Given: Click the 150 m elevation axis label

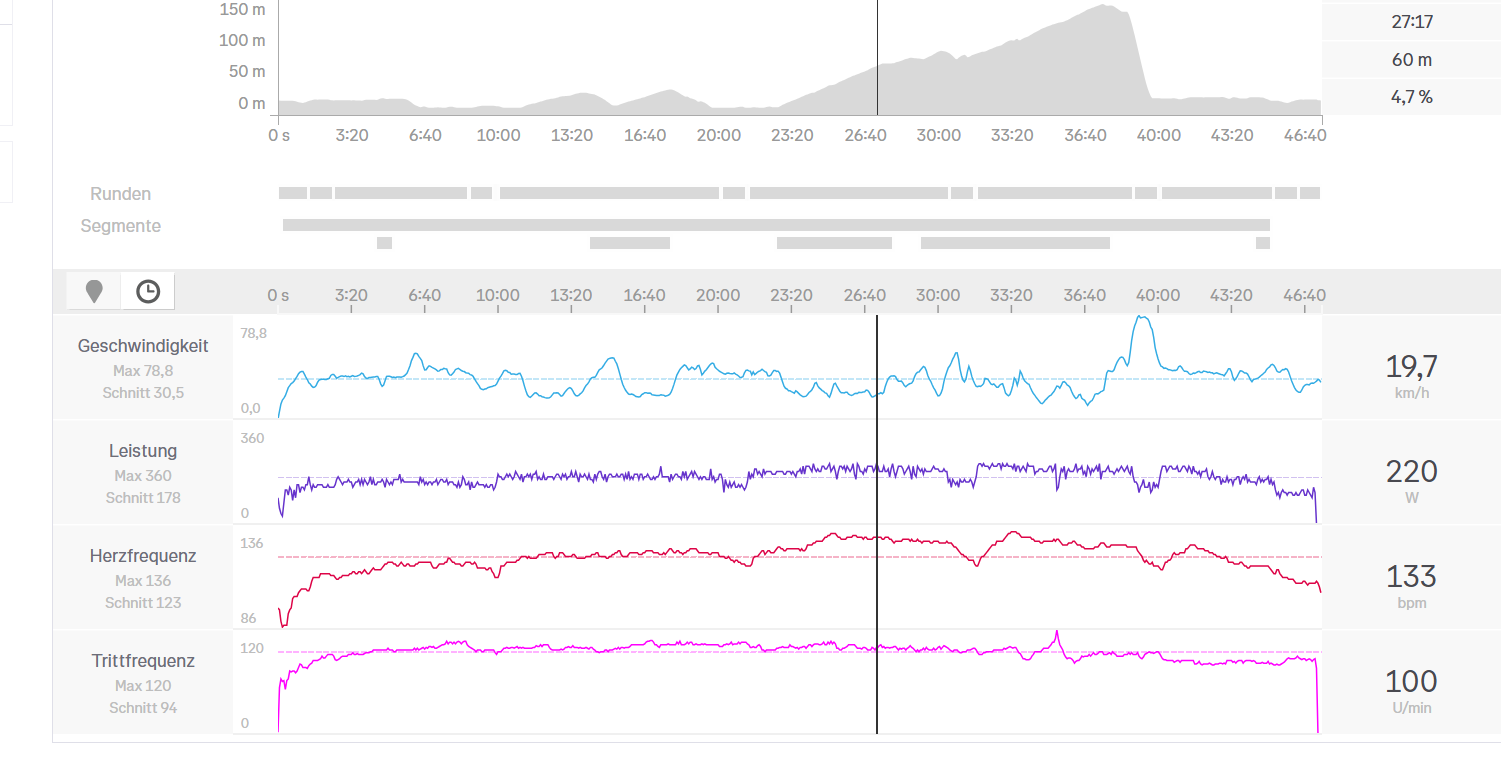Looking at the screenshot, I should tap(242, 9).
